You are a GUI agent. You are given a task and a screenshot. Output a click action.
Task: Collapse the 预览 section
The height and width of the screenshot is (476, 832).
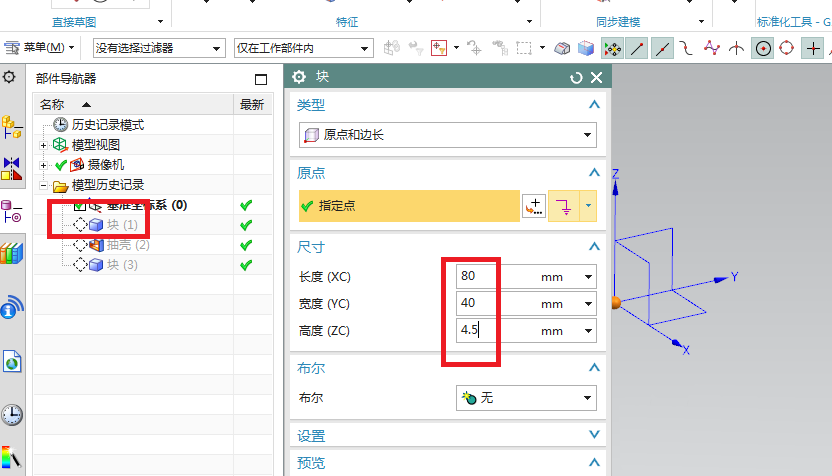(594, 462)
